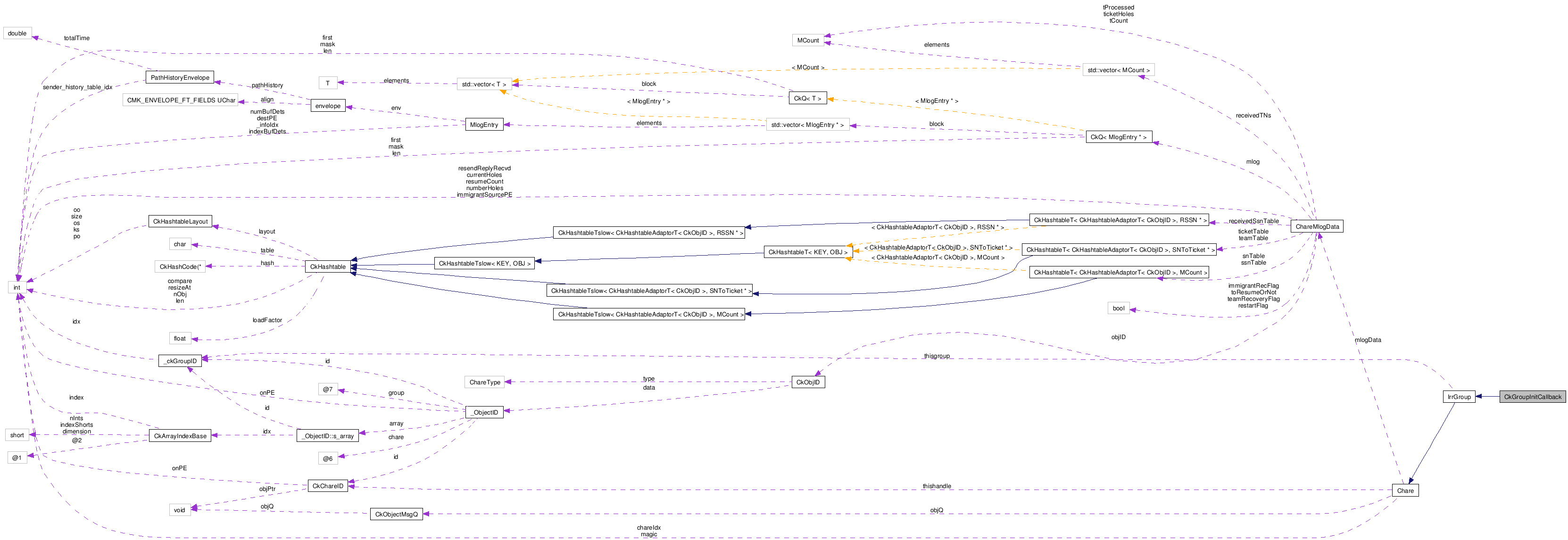
Task: Click the CkQ< T > node
Action: pos(807,98)
